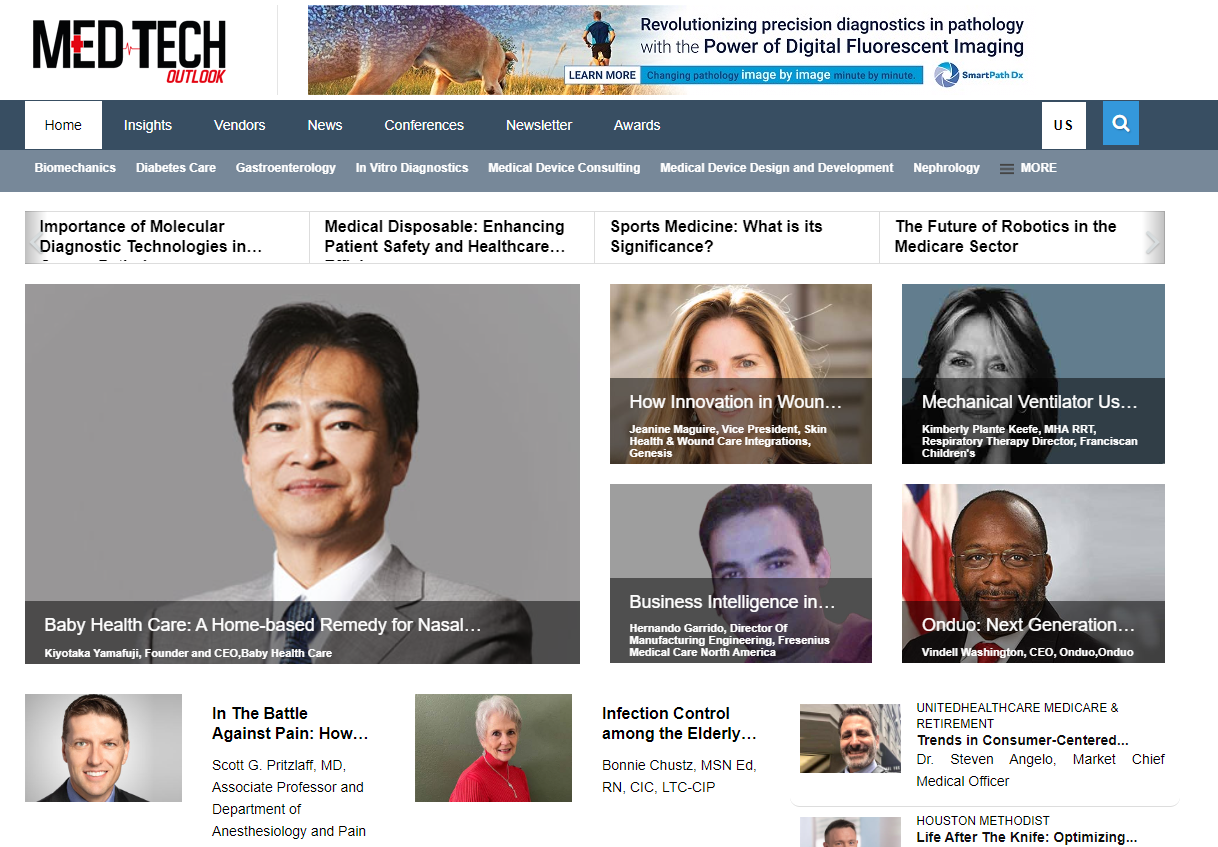The image size is (1218, 847).
Task: Expand the MORE categories list
Action: coord(1038,168)
